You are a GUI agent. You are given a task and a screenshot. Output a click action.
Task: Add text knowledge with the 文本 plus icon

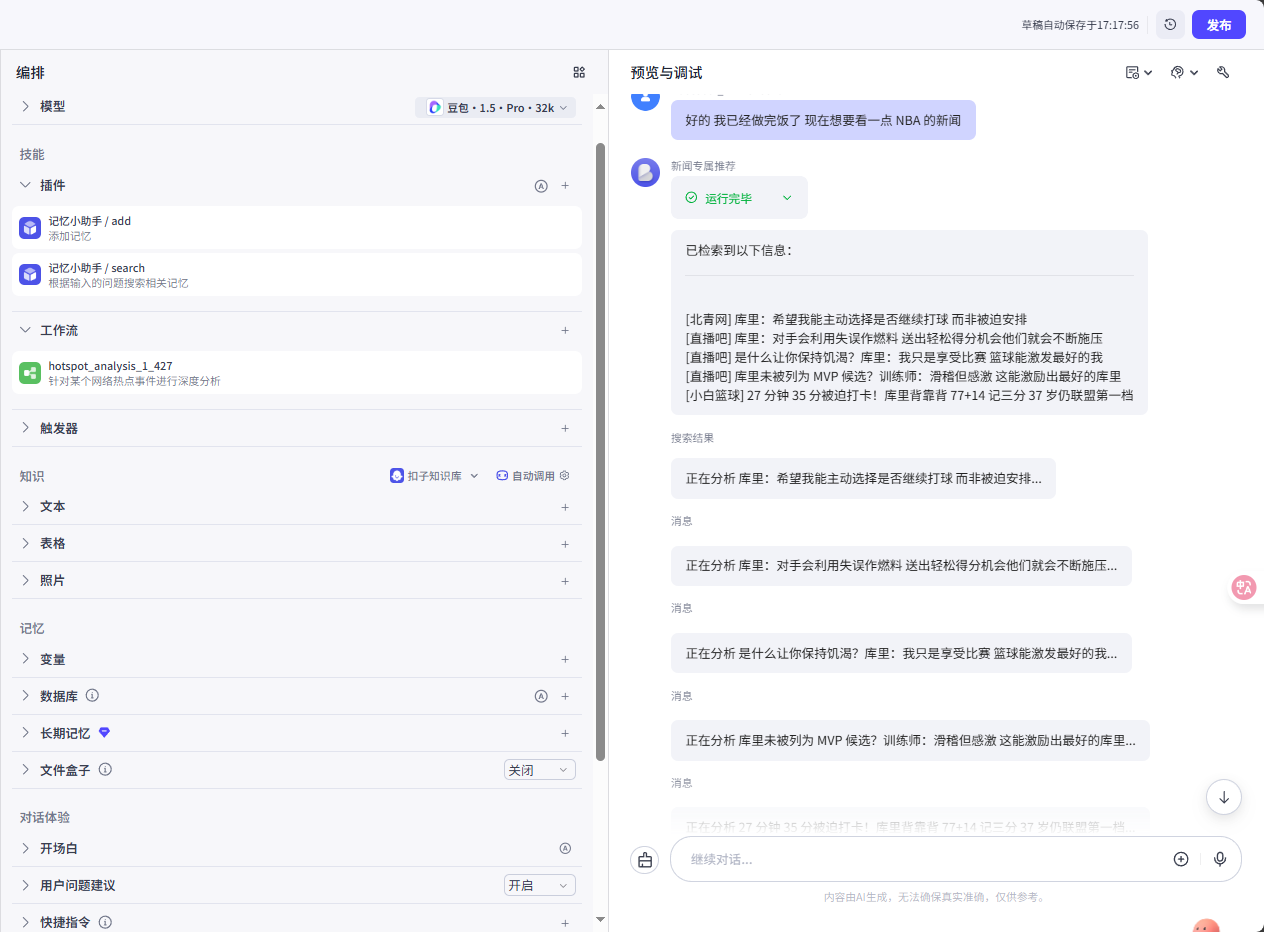coord(565,507)
